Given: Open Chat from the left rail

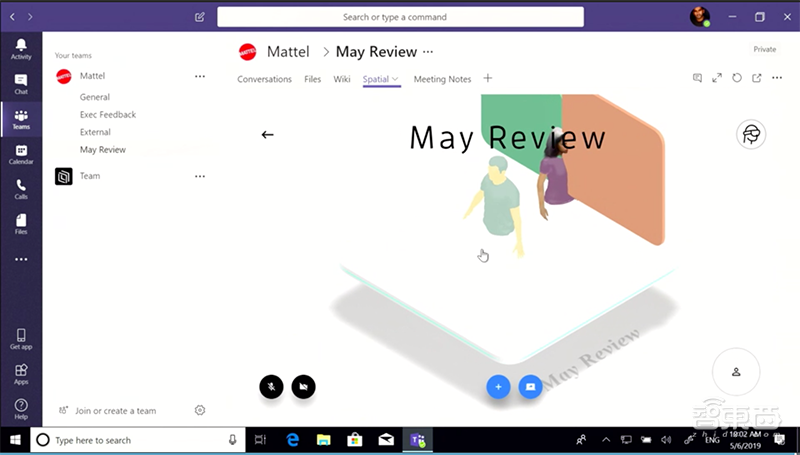Looking at the screenshot, I should tap(21, 84).
